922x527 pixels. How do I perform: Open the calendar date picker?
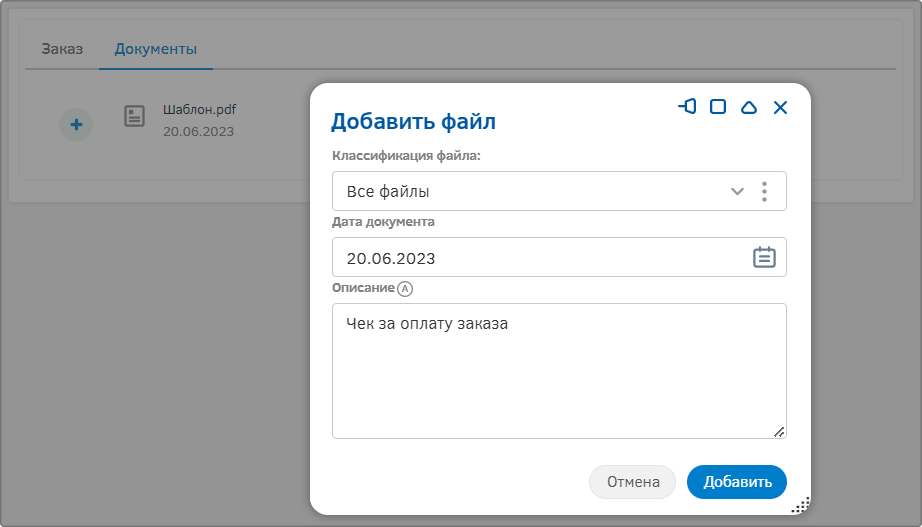(764, 257)
